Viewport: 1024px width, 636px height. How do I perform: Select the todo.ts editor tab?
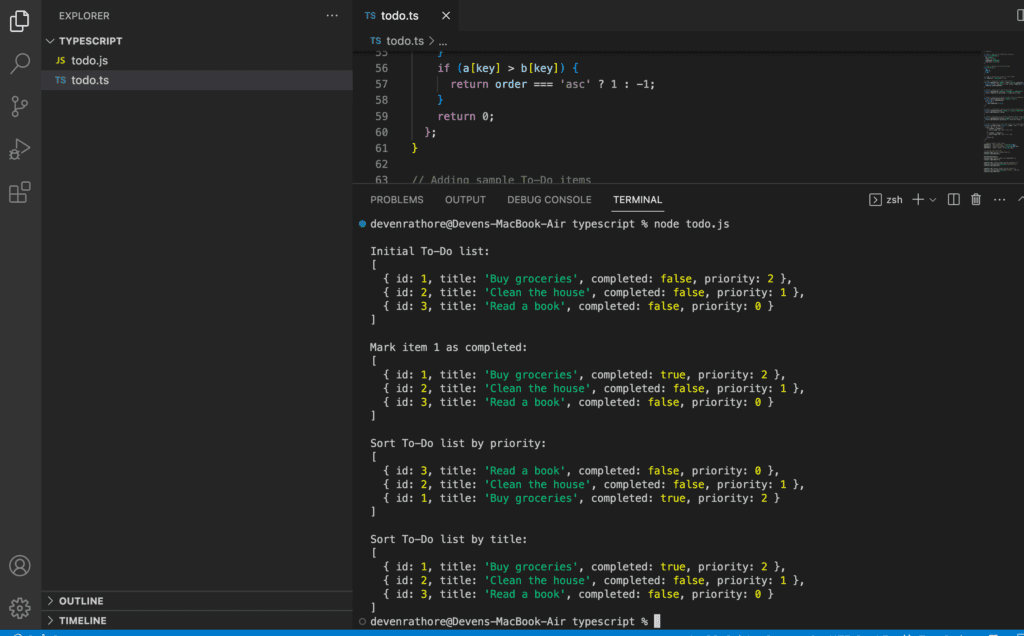click(x=406, y=16)
